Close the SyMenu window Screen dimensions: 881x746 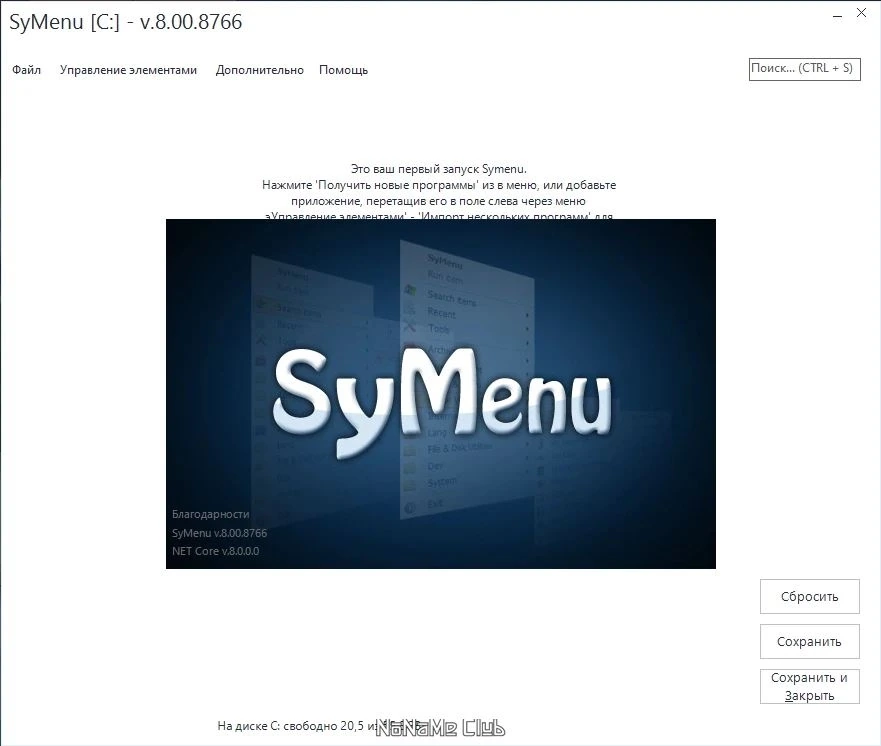click(x=861, y=13)
